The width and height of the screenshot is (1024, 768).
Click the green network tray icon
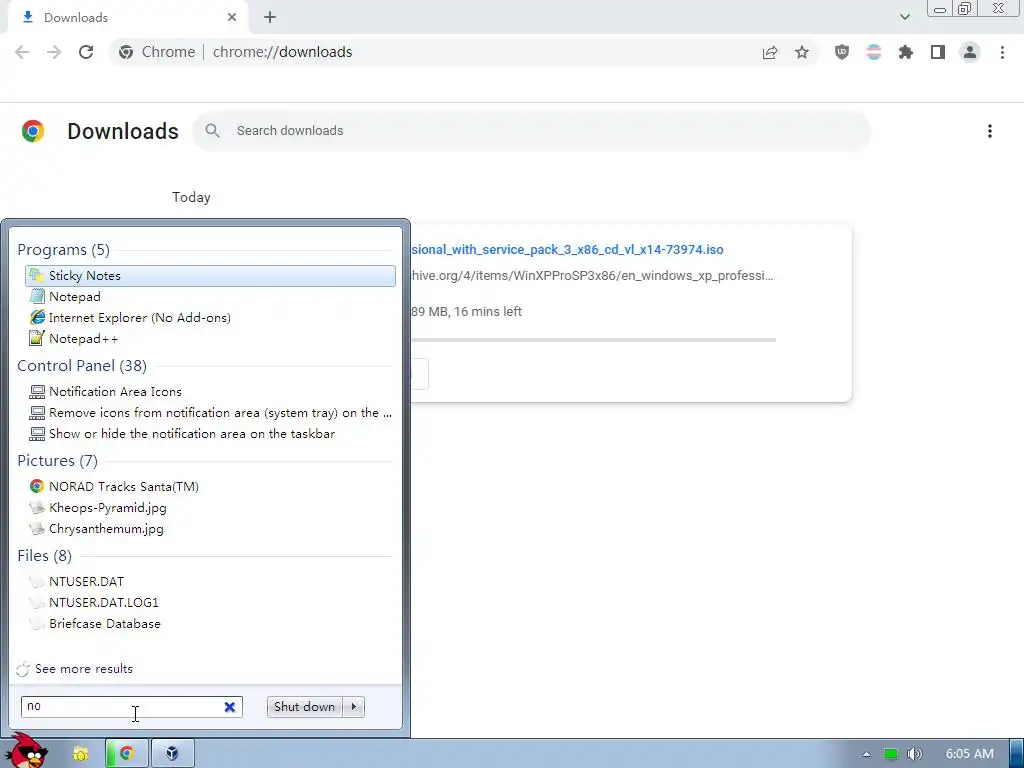[x=891, y=754]
